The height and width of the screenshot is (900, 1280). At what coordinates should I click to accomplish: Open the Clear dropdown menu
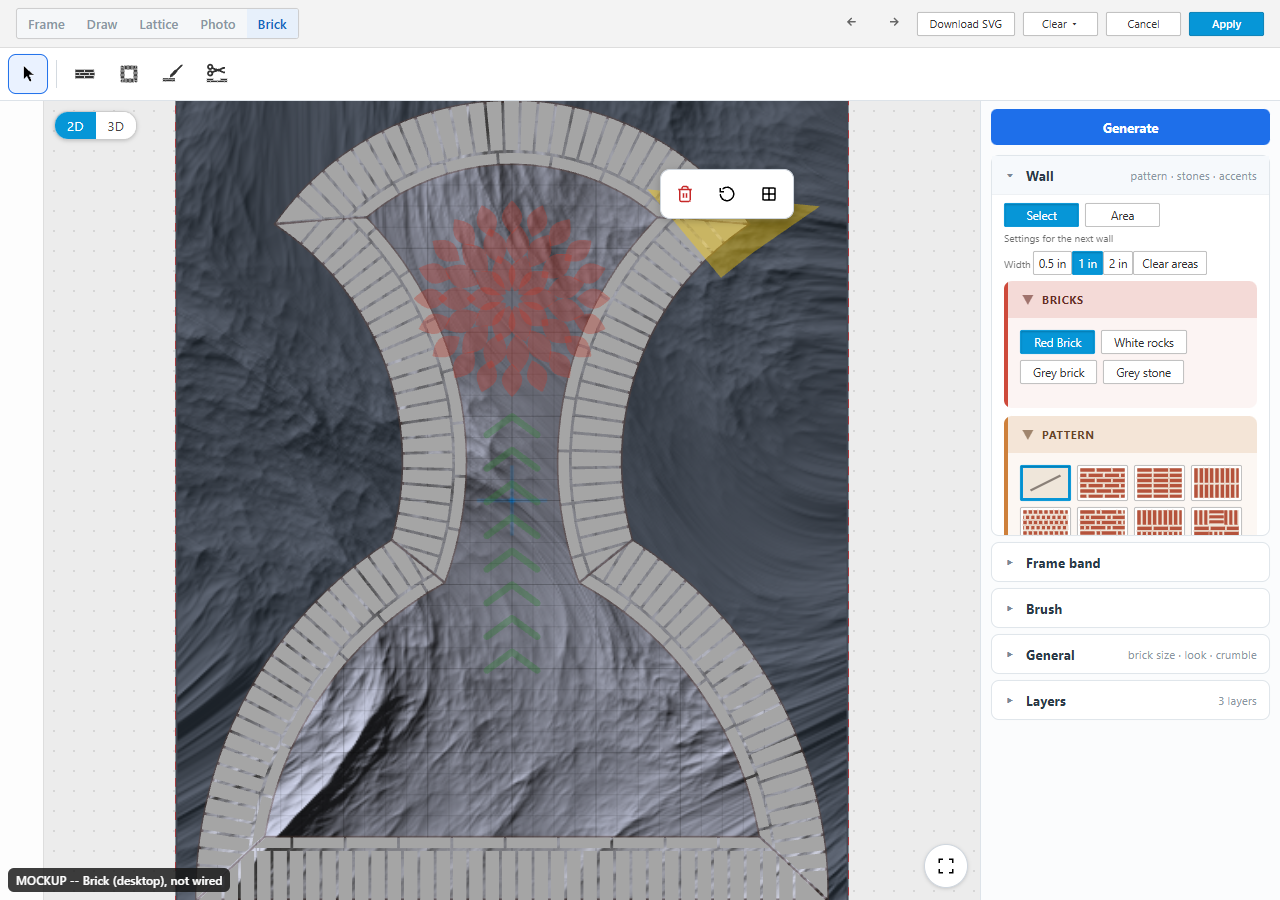[1060, 24]
